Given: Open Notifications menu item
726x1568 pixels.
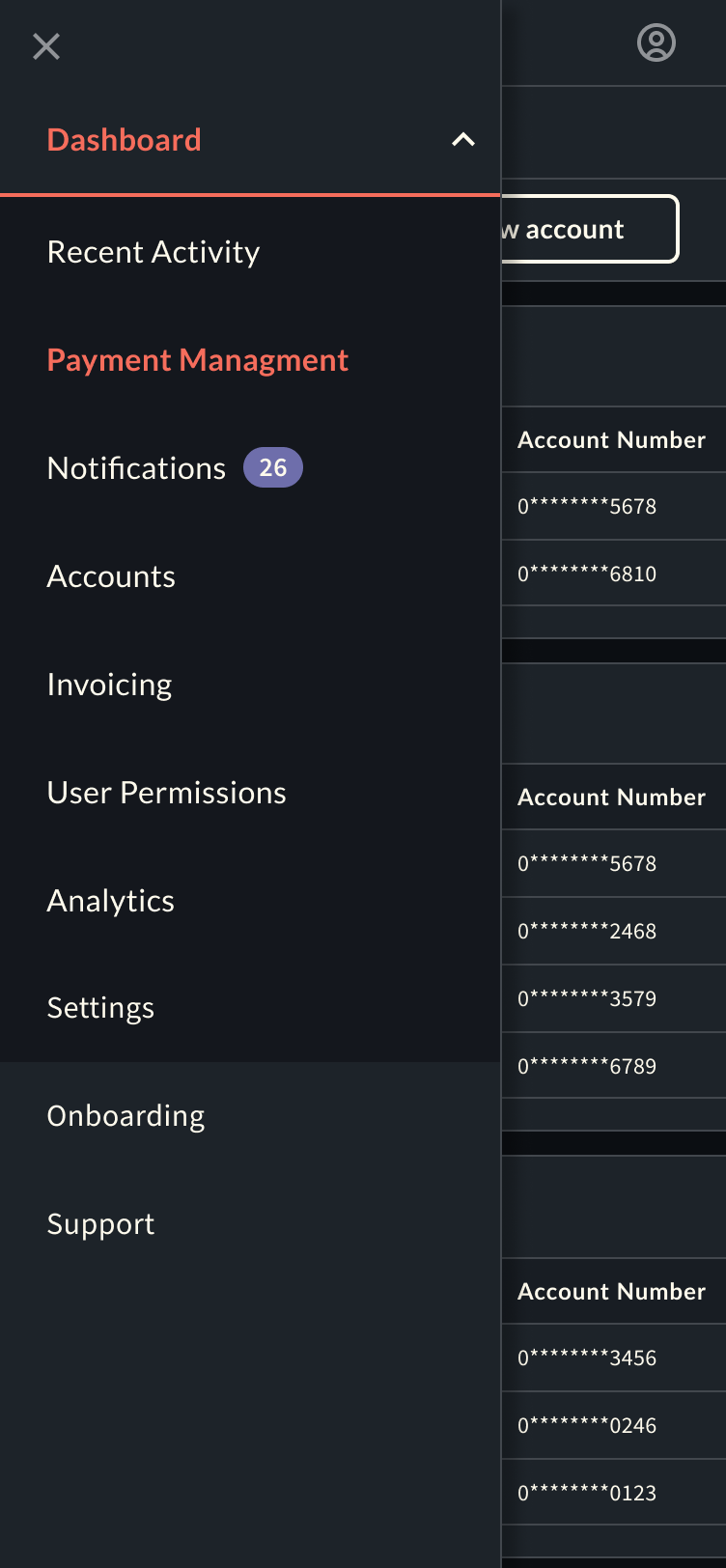Looking at the screenshot, I should 136,468.
